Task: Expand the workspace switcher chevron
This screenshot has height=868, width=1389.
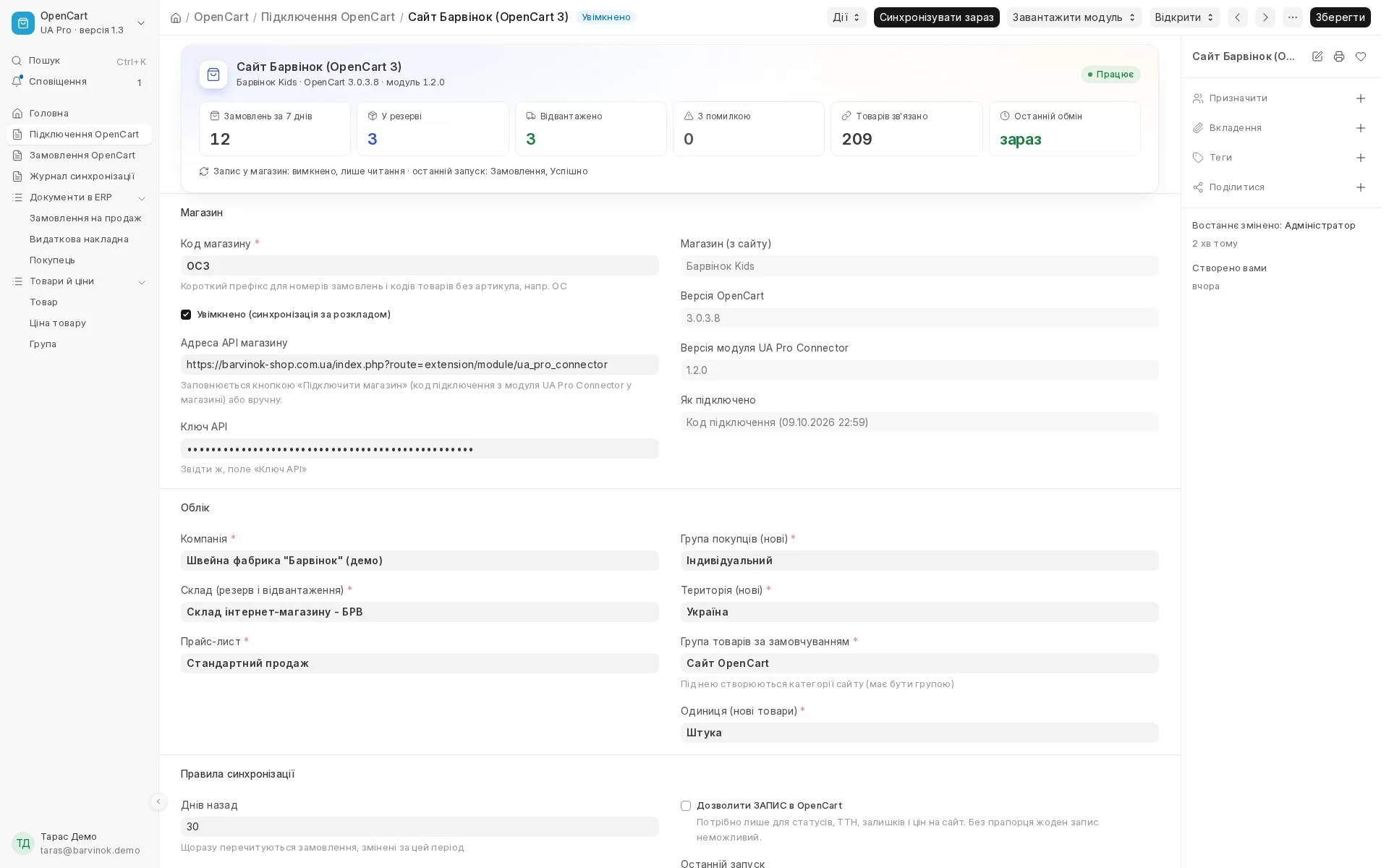Action: coord(141,23)
